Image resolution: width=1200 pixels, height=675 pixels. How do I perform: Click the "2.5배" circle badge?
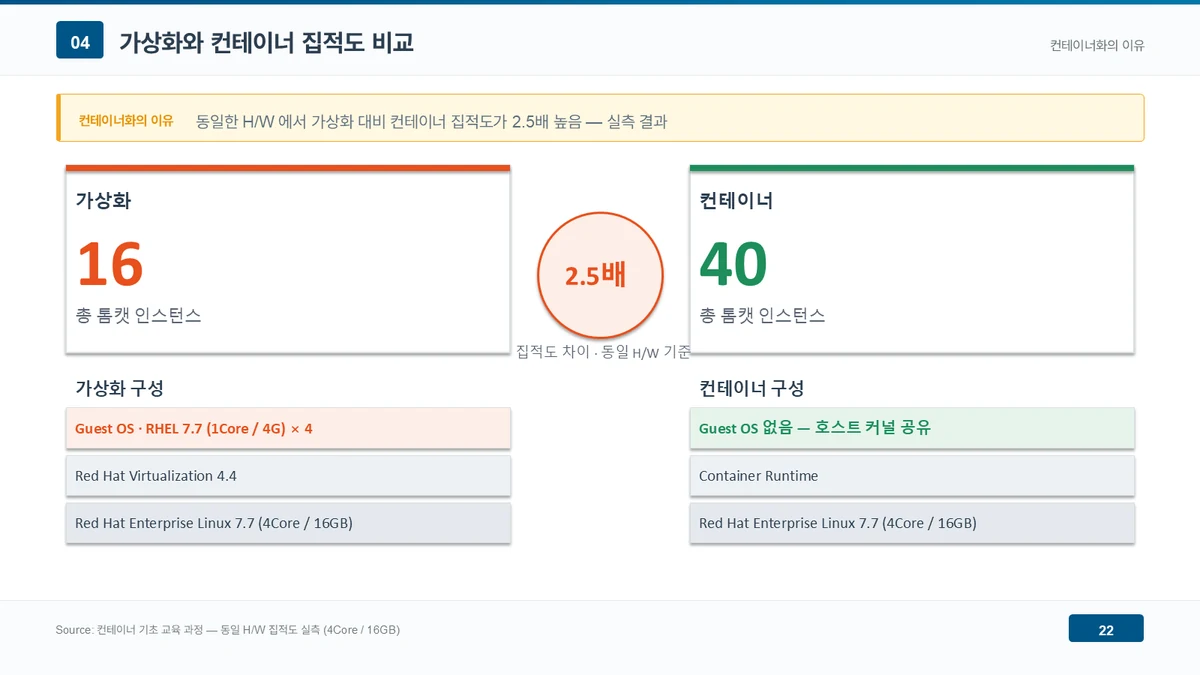[600, 274]
